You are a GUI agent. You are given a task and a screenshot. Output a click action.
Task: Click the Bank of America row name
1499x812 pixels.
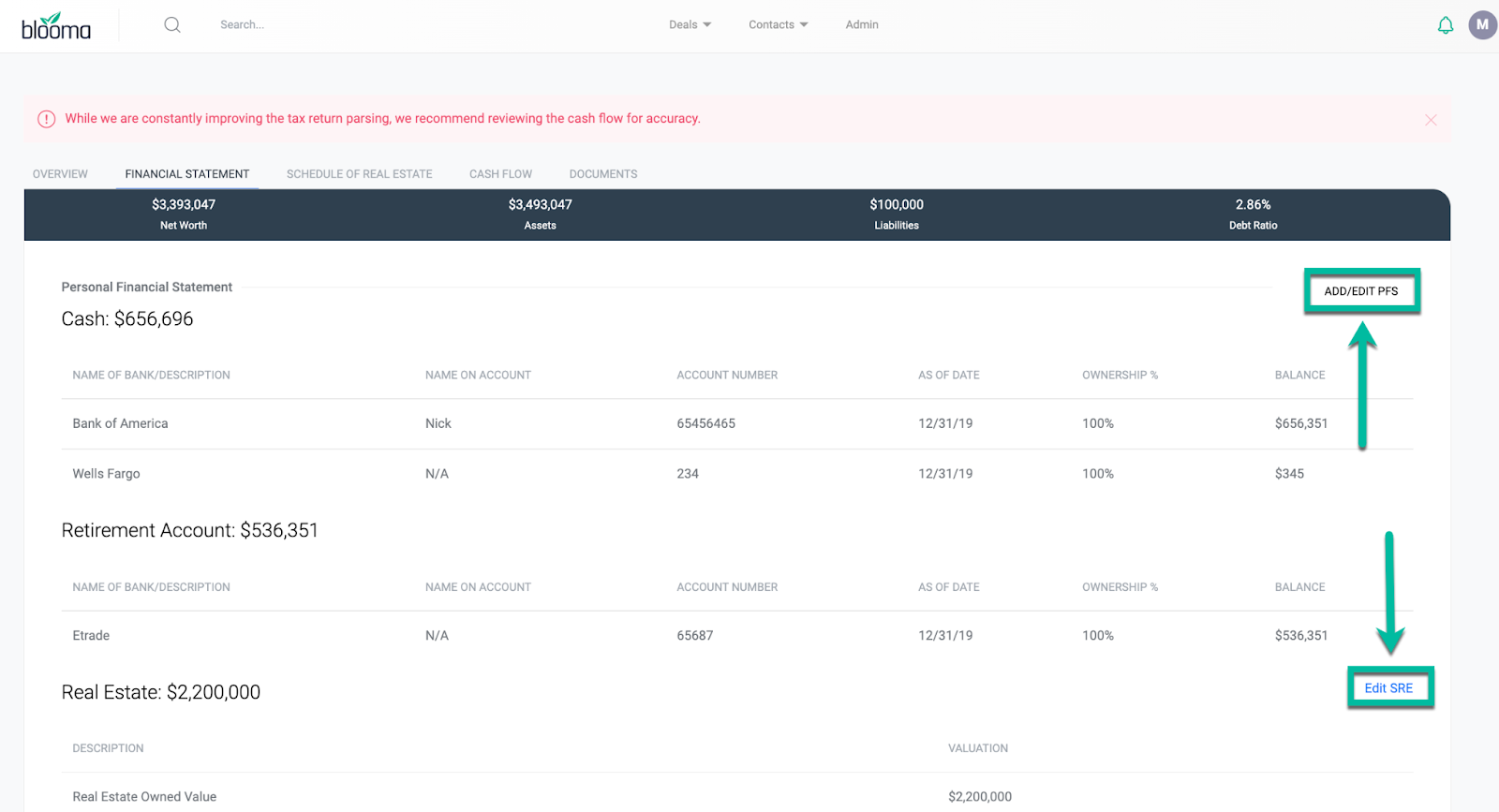click(x=120, y=424)
